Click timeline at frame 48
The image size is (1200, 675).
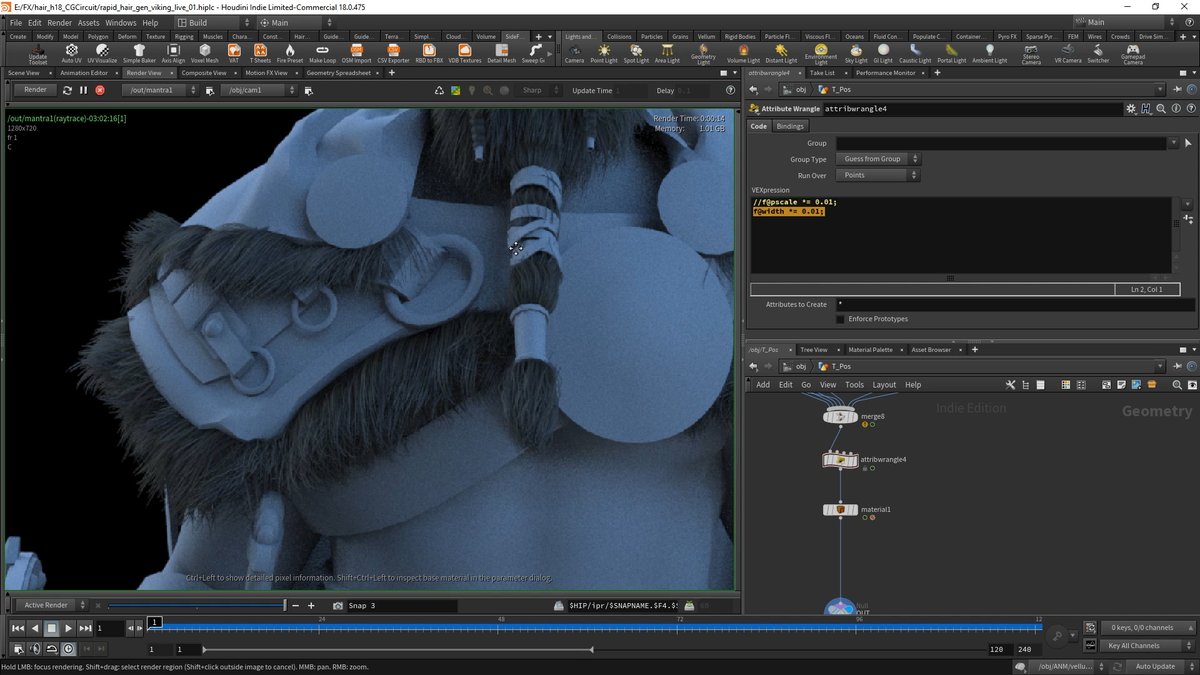[502, 628]
